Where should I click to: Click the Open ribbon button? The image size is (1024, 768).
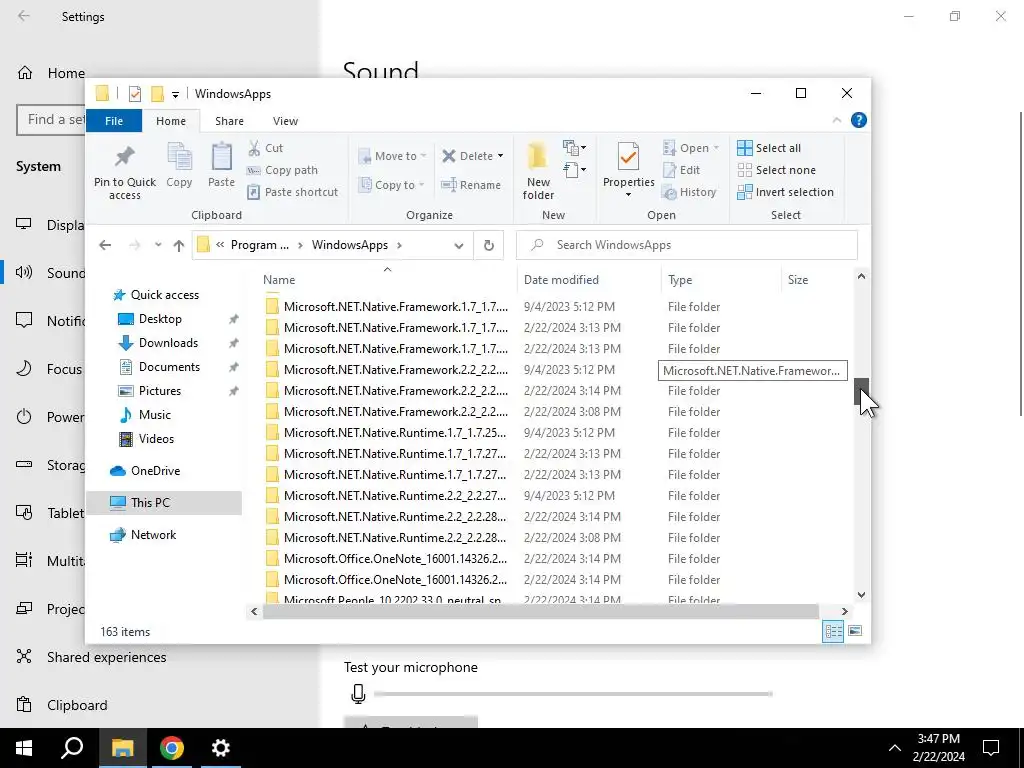pos(690,148)
